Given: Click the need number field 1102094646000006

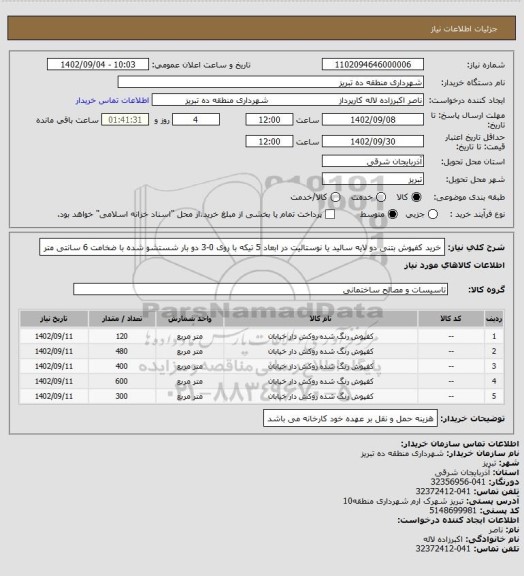Looking at the screenshot, I should pos(373,64).
